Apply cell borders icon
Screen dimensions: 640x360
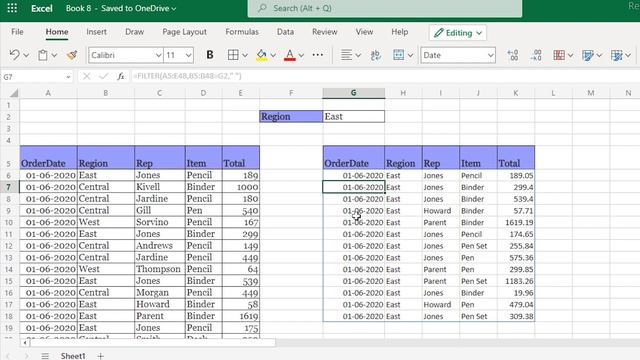(233, 55)
